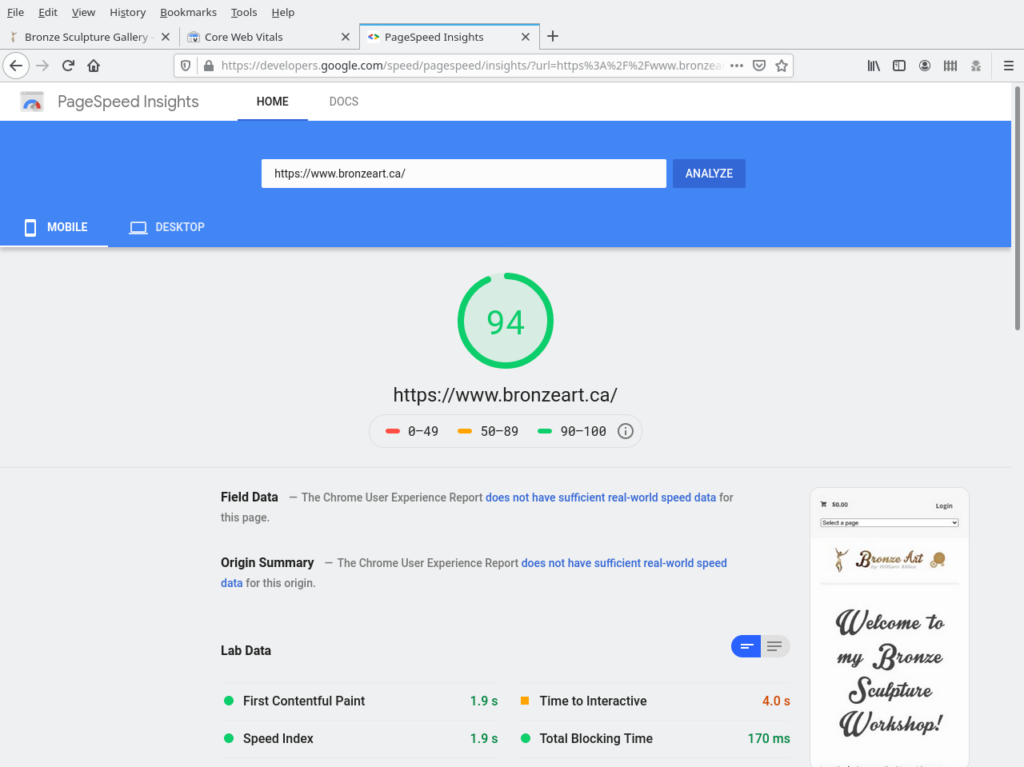Close the Bronze Sculpture Gallery tab
Screen dimensions: 1024x767
coord(165,37)
